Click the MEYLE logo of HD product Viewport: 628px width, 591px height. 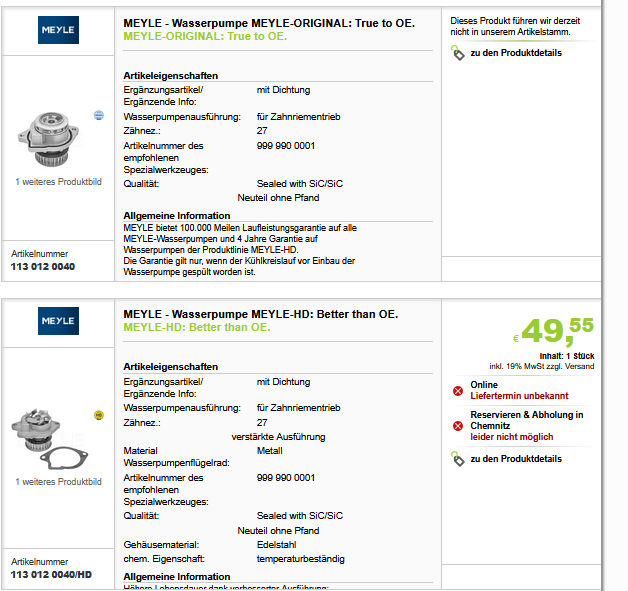click(58, 321)
